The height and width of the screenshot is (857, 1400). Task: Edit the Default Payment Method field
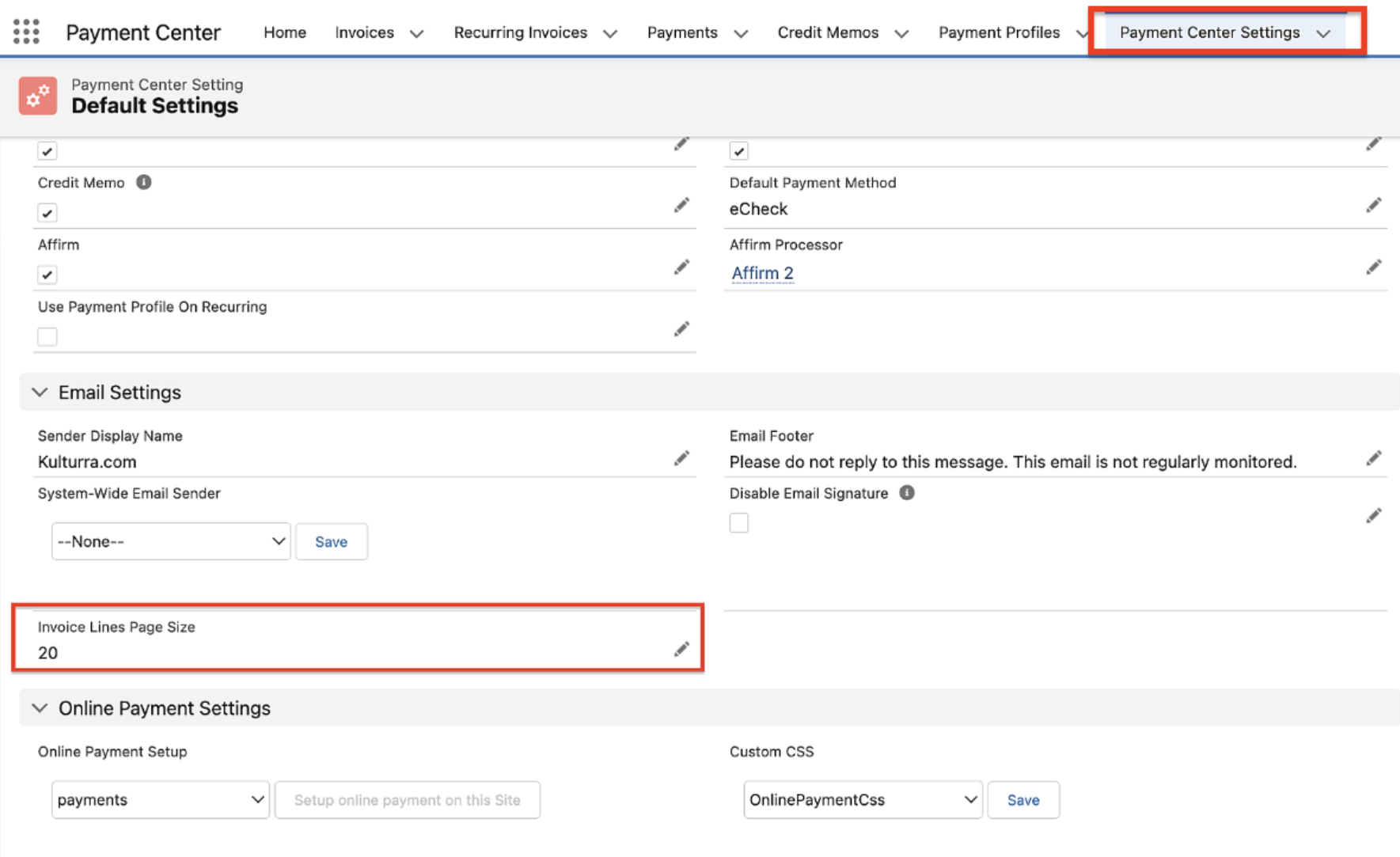click(x=1373, y=206)
